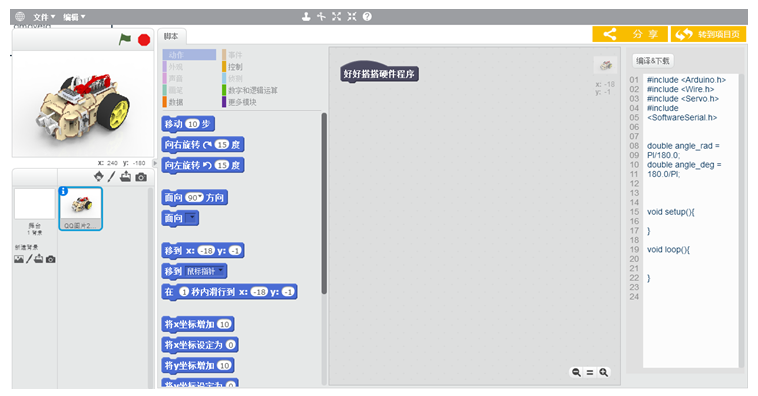Select the robot car sprite thumbnail

[x=81, y=209]
